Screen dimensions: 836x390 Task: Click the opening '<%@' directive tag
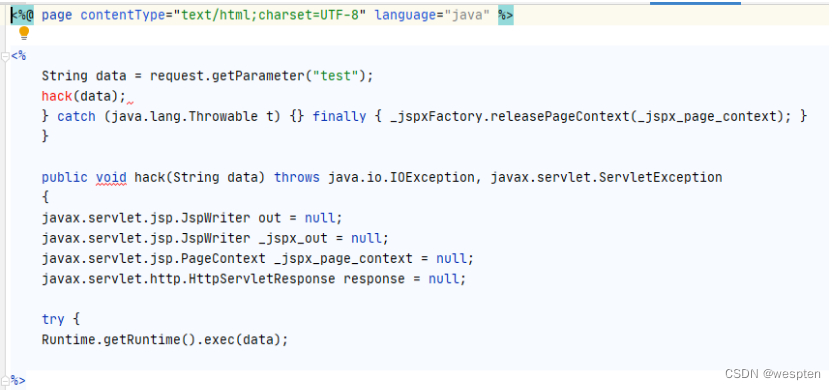pos(22,15)
